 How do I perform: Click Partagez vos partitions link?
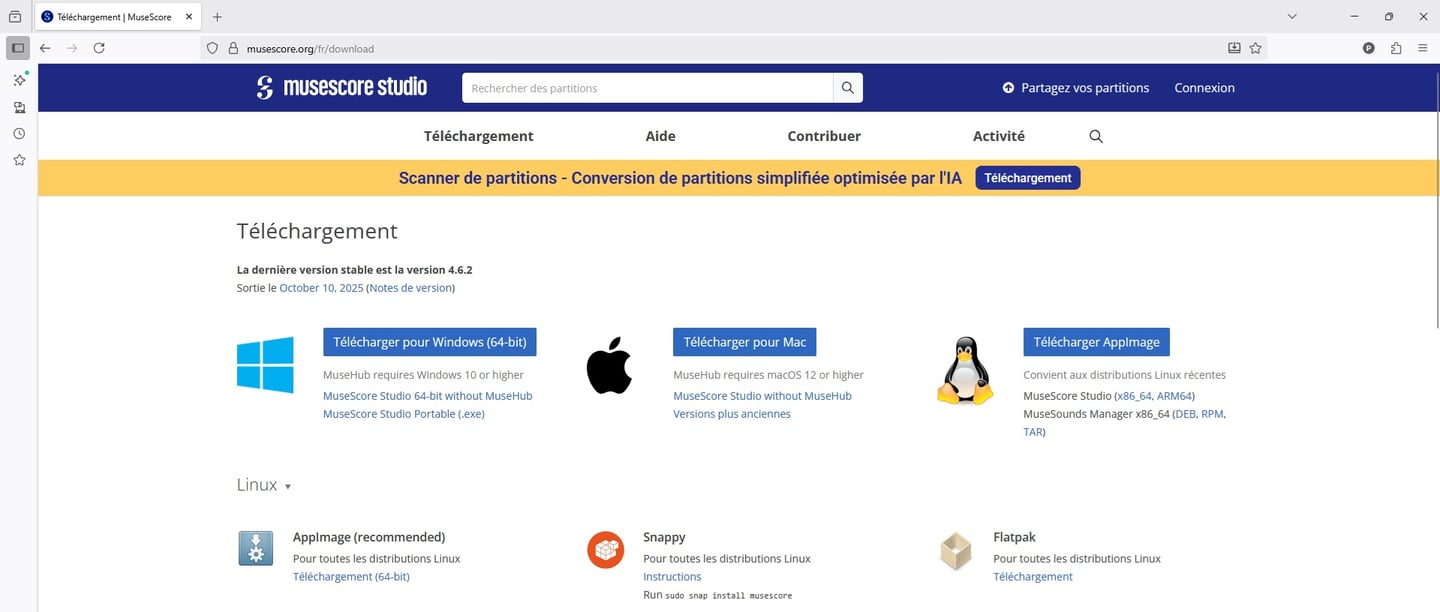1076,88
